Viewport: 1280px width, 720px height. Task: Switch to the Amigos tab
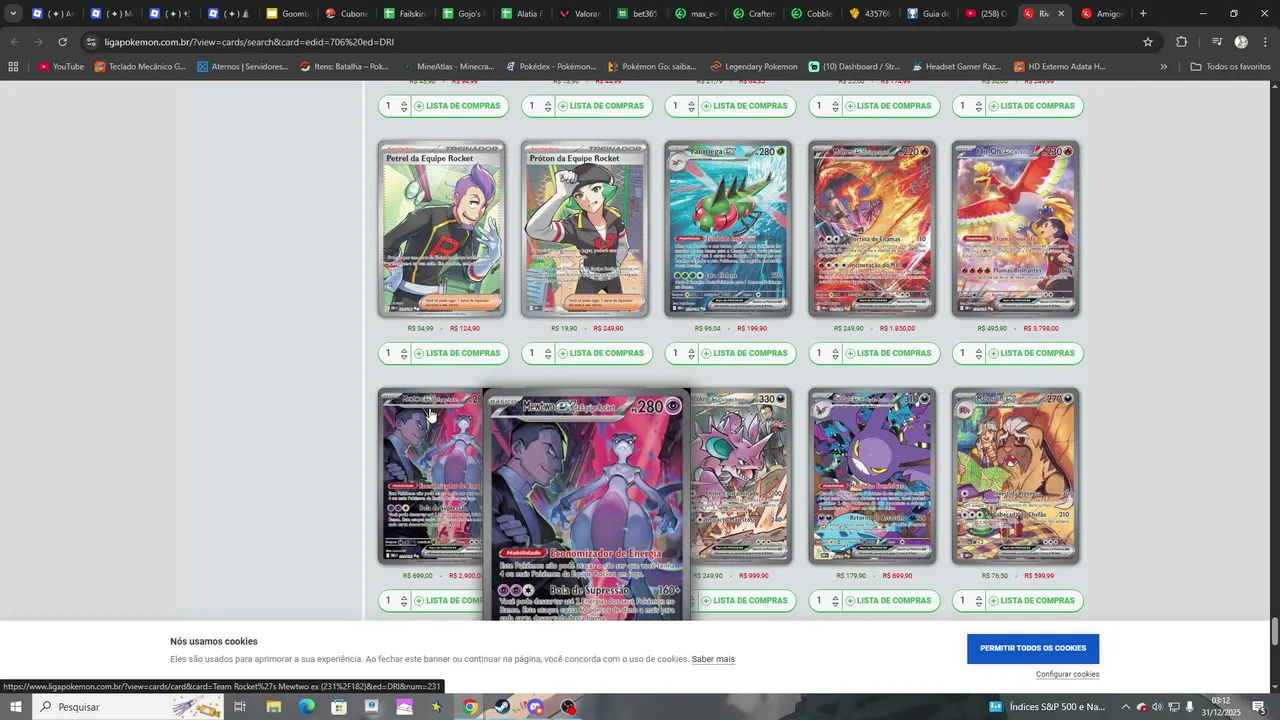[1102, 14]
